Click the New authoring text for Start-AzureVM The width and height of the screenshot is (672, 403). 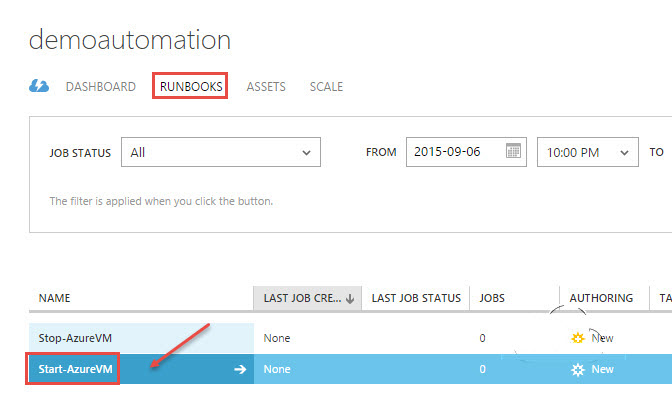point(602,369)
